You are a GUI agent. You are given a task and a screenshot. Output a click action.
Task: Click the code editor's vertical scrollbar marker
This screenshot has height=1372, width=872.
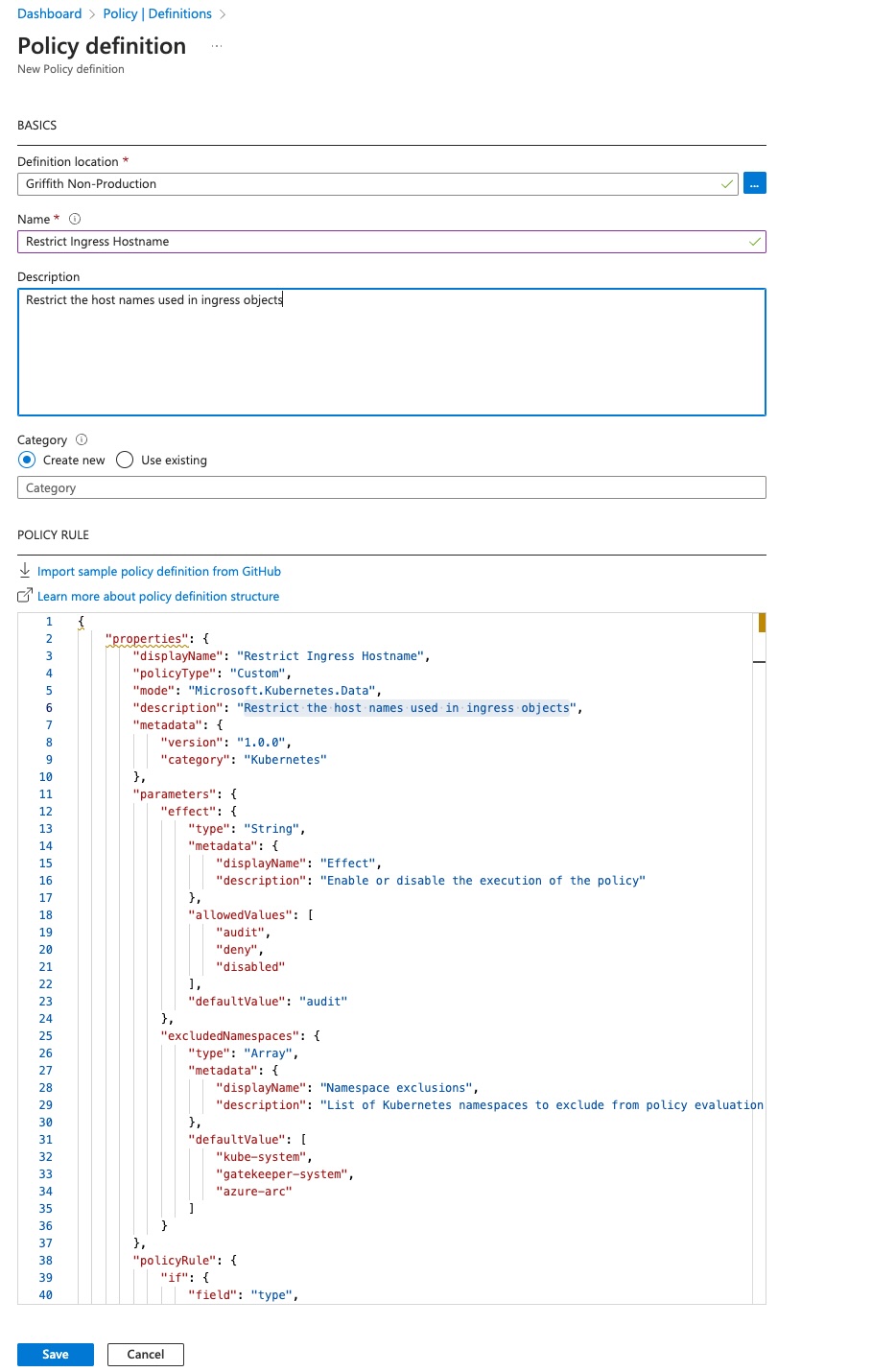pos(762,624)
